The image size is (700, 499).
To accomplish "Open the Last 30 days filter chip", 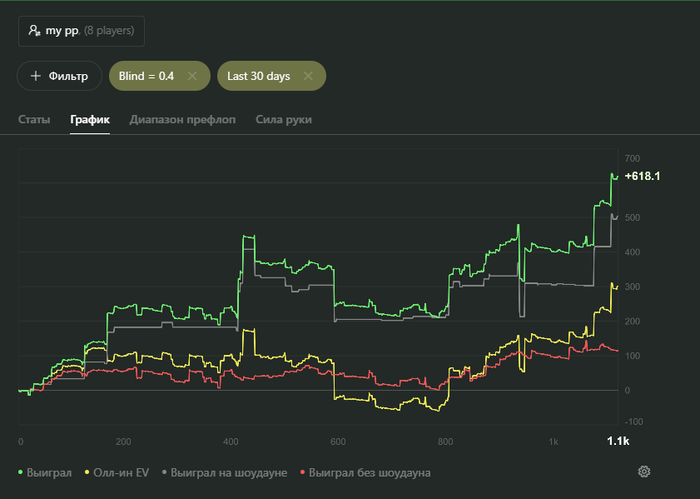I will point(257,76).
